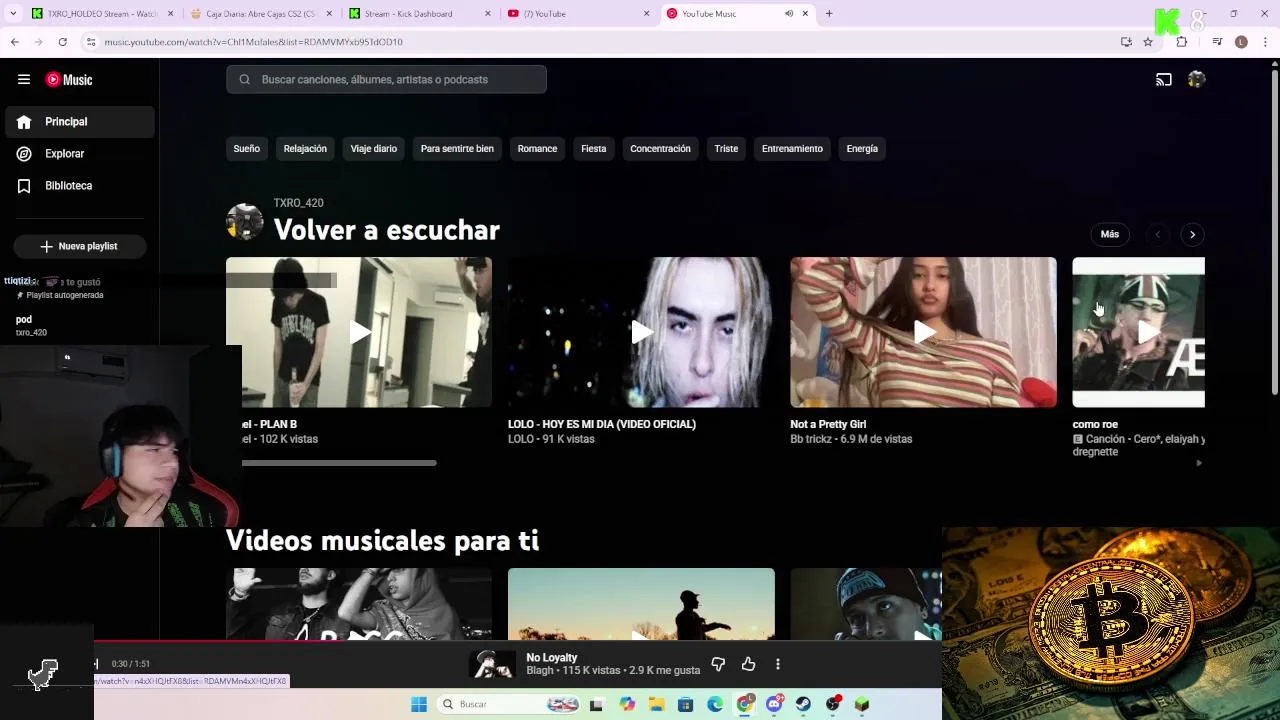Select the Energía mood chip
The image size is (1280, 720).
[x=862, y=149]
